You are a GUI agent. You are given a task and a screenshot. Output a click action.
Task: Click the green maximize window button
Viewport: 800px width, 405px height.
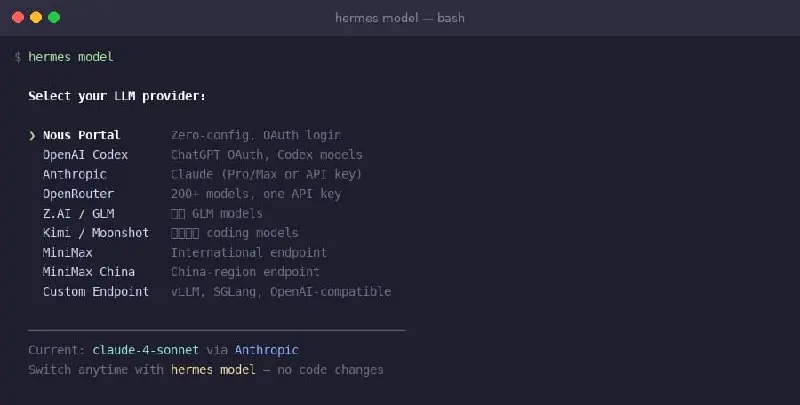(54, 17)
